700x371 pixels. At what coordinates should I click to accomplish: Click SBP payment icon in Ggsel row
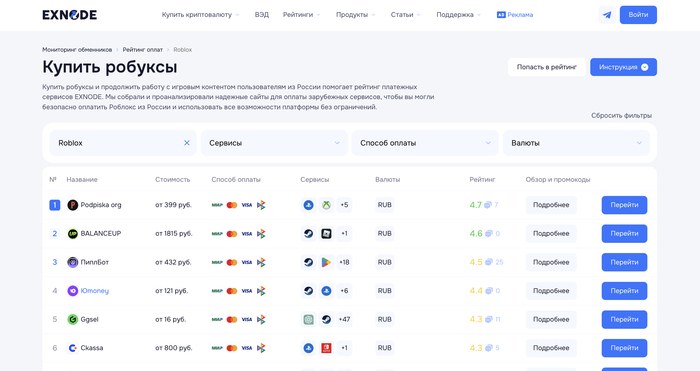pos(261,319)
